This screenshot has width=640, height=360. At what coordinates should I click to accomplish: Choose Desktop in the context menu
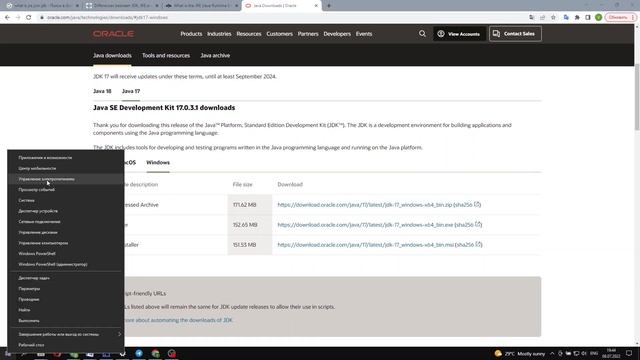pyautogui.click(x=65, y=345)
